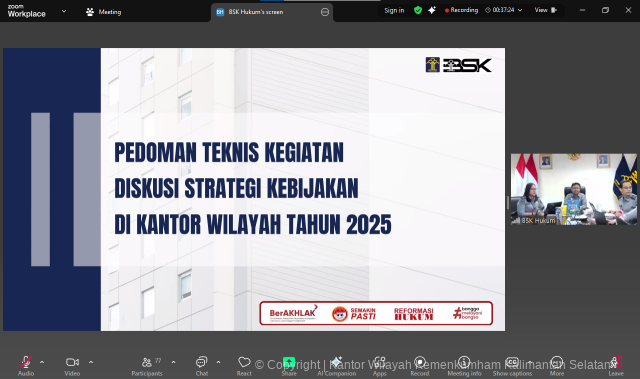Image resolution: width=640 pixels, height=379 pixels.
Task: Open the Participants panel
Action: 147,362
